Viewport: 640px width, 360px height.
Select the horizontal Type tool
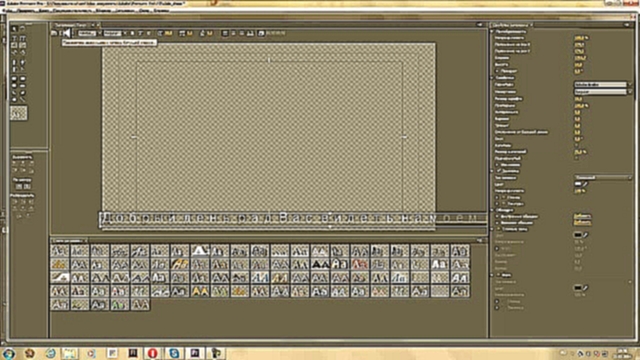[x=14, y=38]
